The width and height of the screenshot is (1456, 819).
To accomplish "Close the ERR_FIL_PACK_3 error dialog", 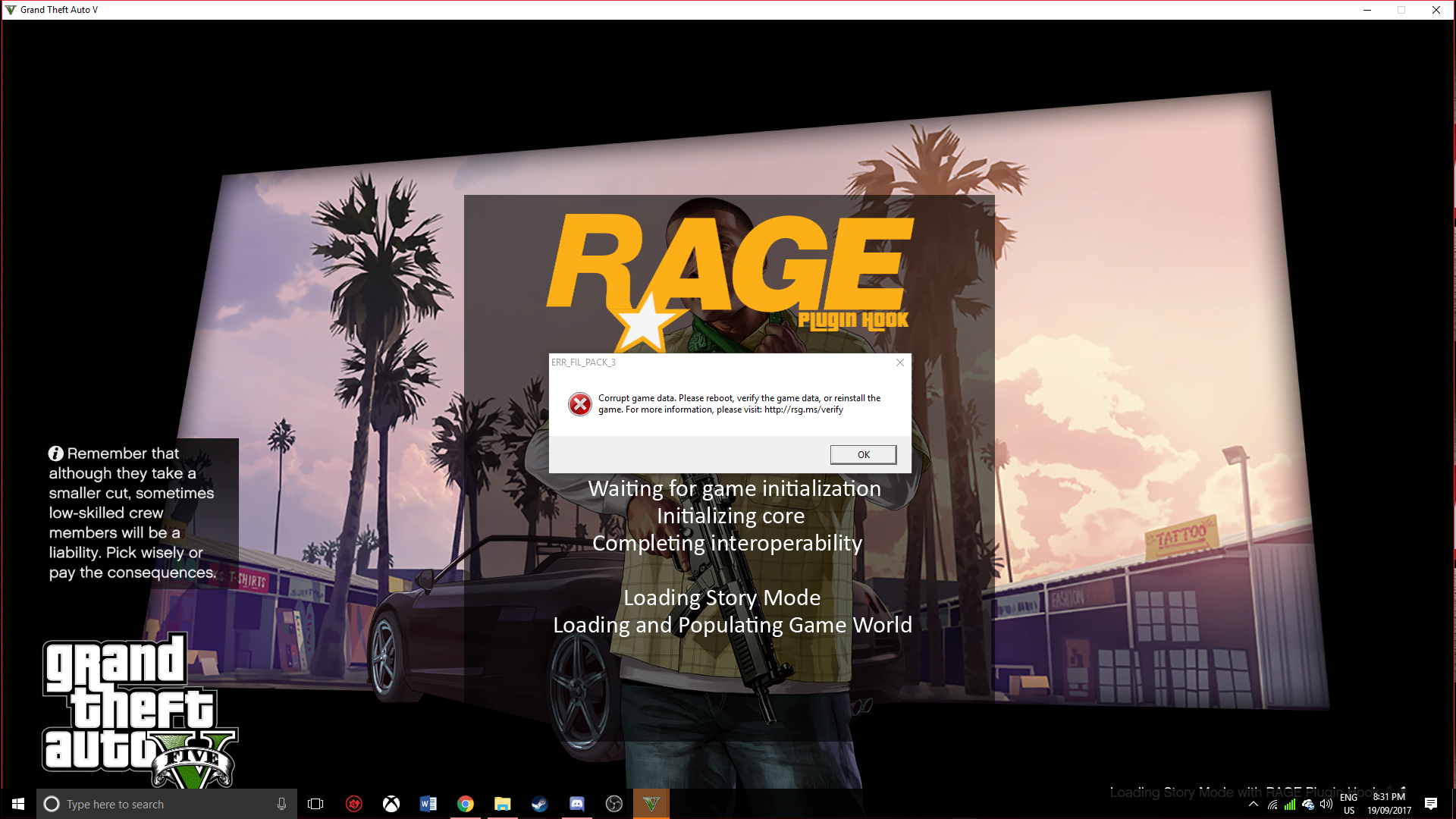I will (899, 362).
